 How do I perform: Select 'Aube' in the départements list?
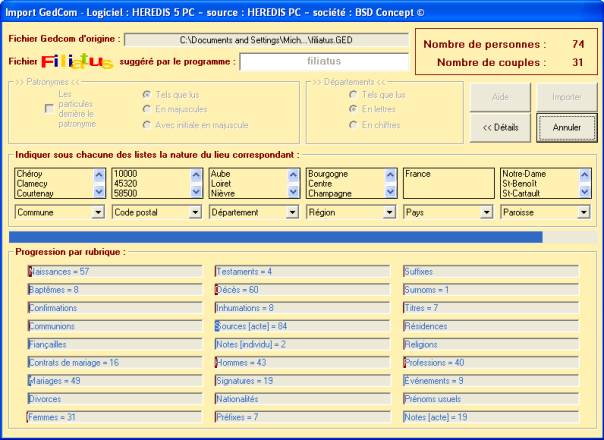coord(220,174)
